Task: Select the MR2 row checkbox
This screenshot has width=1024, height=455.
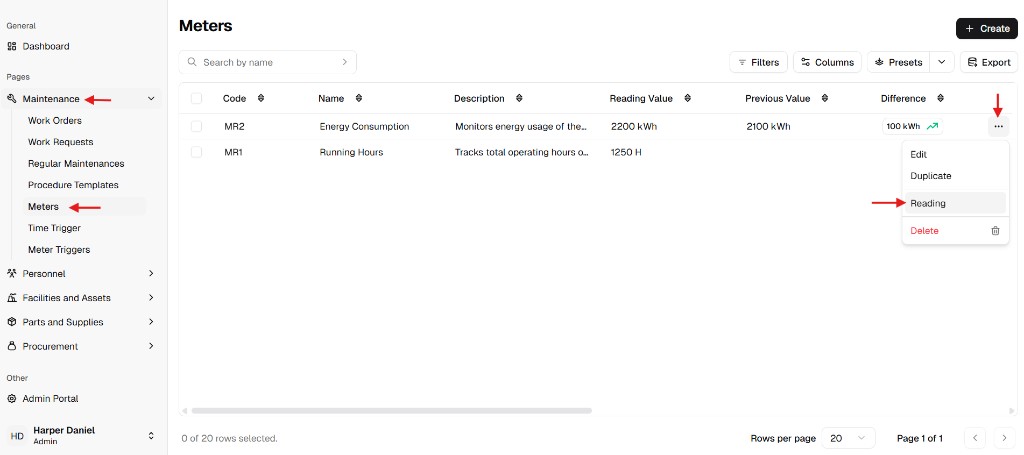Action: [197, 126]
